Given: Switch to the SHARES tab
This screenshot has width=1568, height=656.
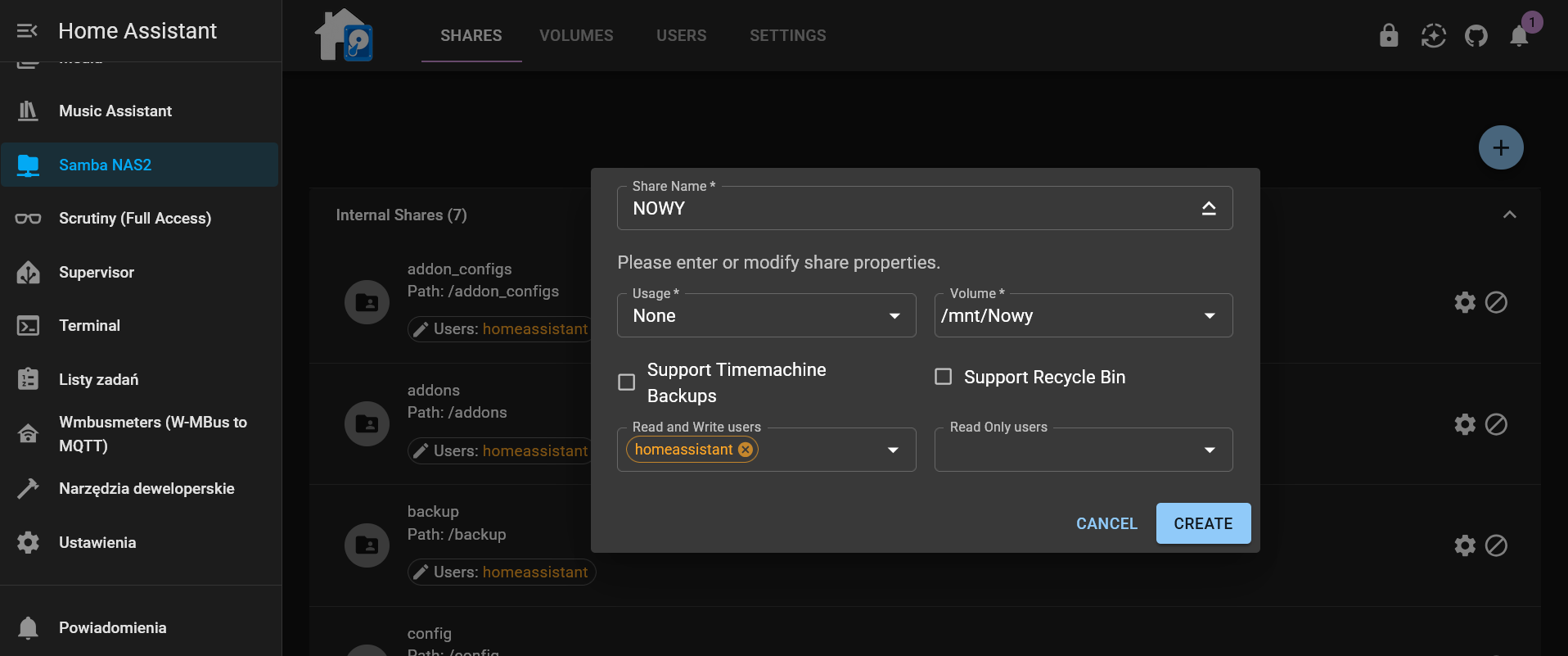Looking at the screenshot, I should [471, 35].
